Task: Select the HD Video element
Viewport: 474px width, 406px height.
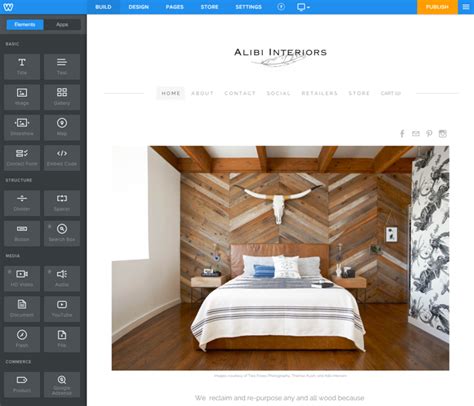Action: (22, 279)
